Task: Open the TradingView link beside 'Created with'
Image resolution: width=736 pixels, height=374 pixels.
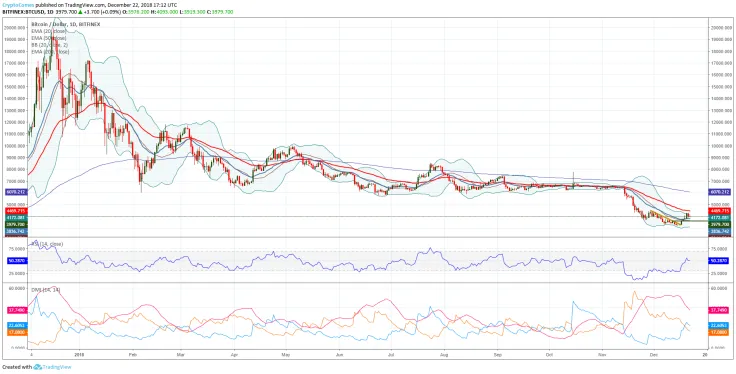Action: coord(56,367)
